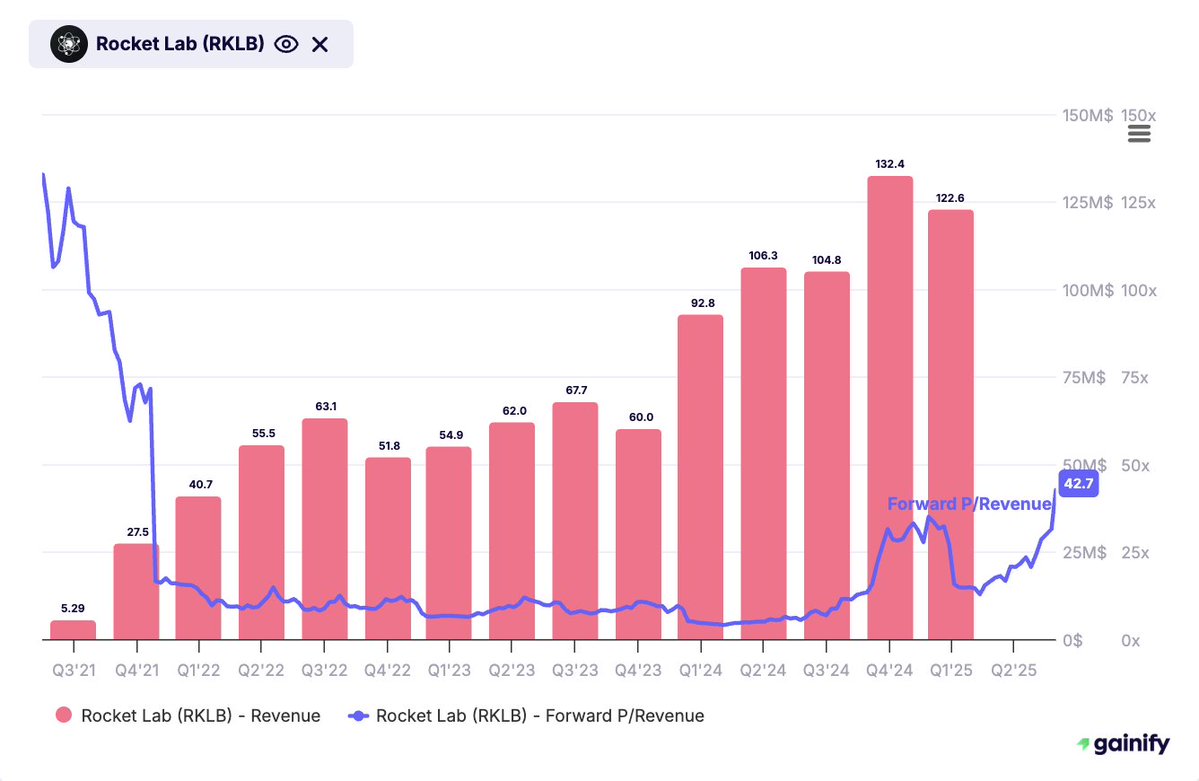Screen dimensions: 1199x781
Task: Toggle Rocket Lab (RKLB) visibility eye
Action: click(286, 44)
